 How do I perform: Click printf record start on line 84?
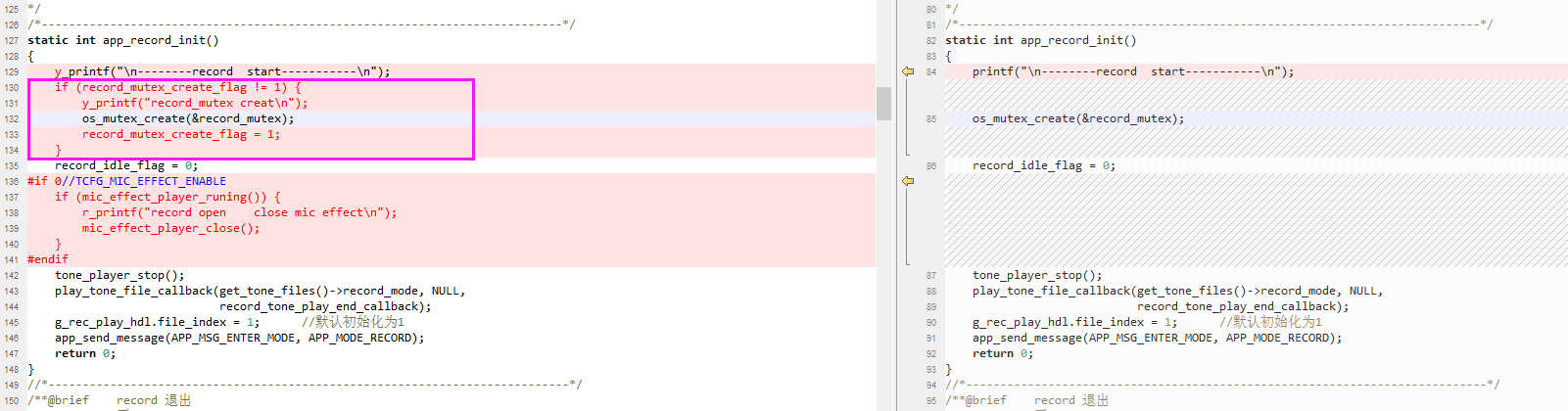(1133, 71)
